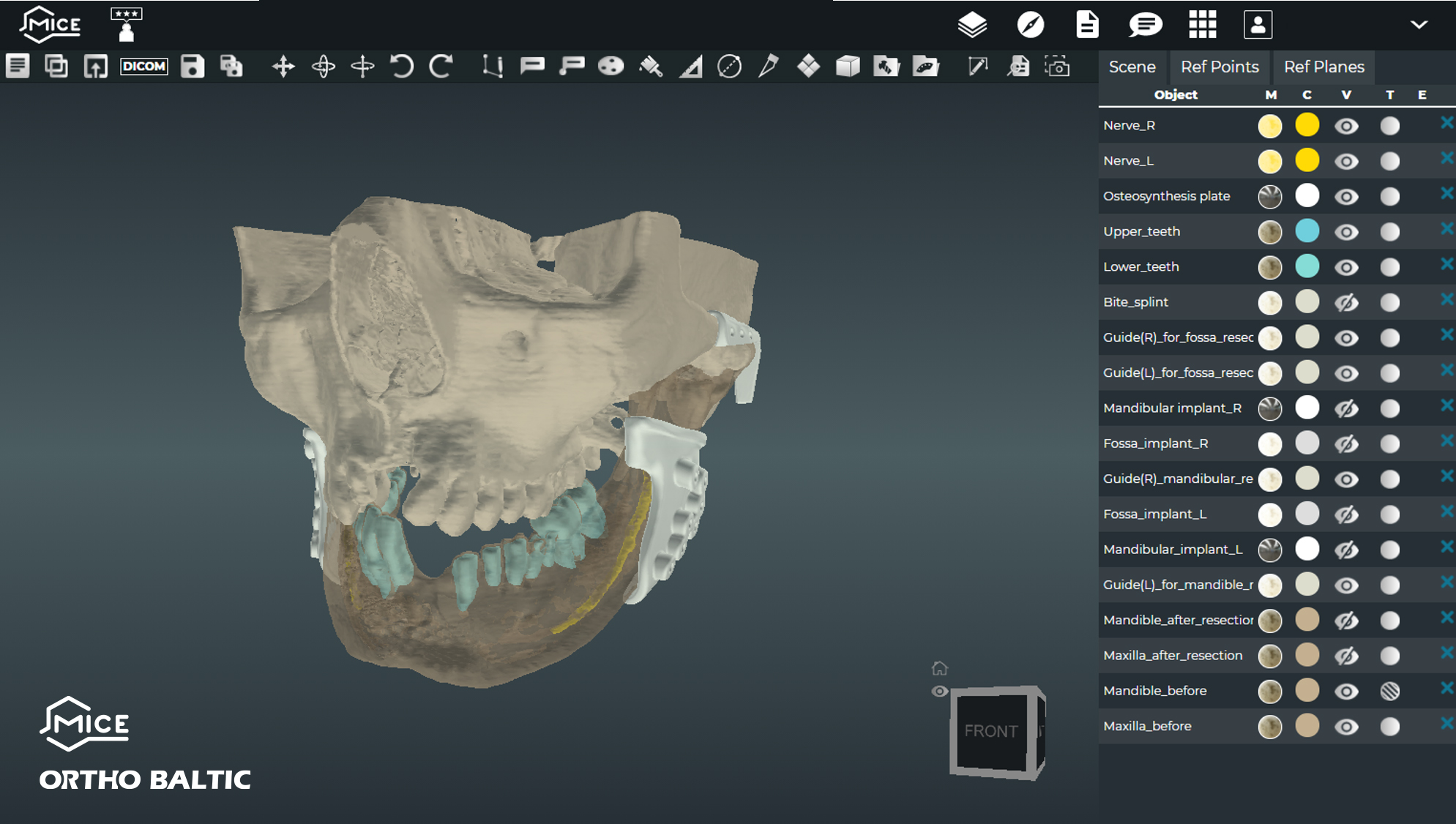Click the upload file icon

click(96, 67)
